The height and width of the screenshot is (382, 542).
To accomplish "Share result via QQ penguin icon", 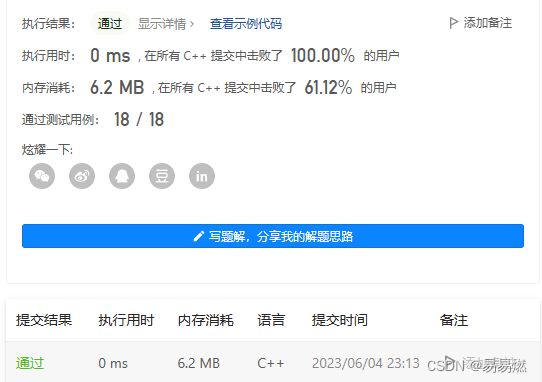I will click(122, 176).
